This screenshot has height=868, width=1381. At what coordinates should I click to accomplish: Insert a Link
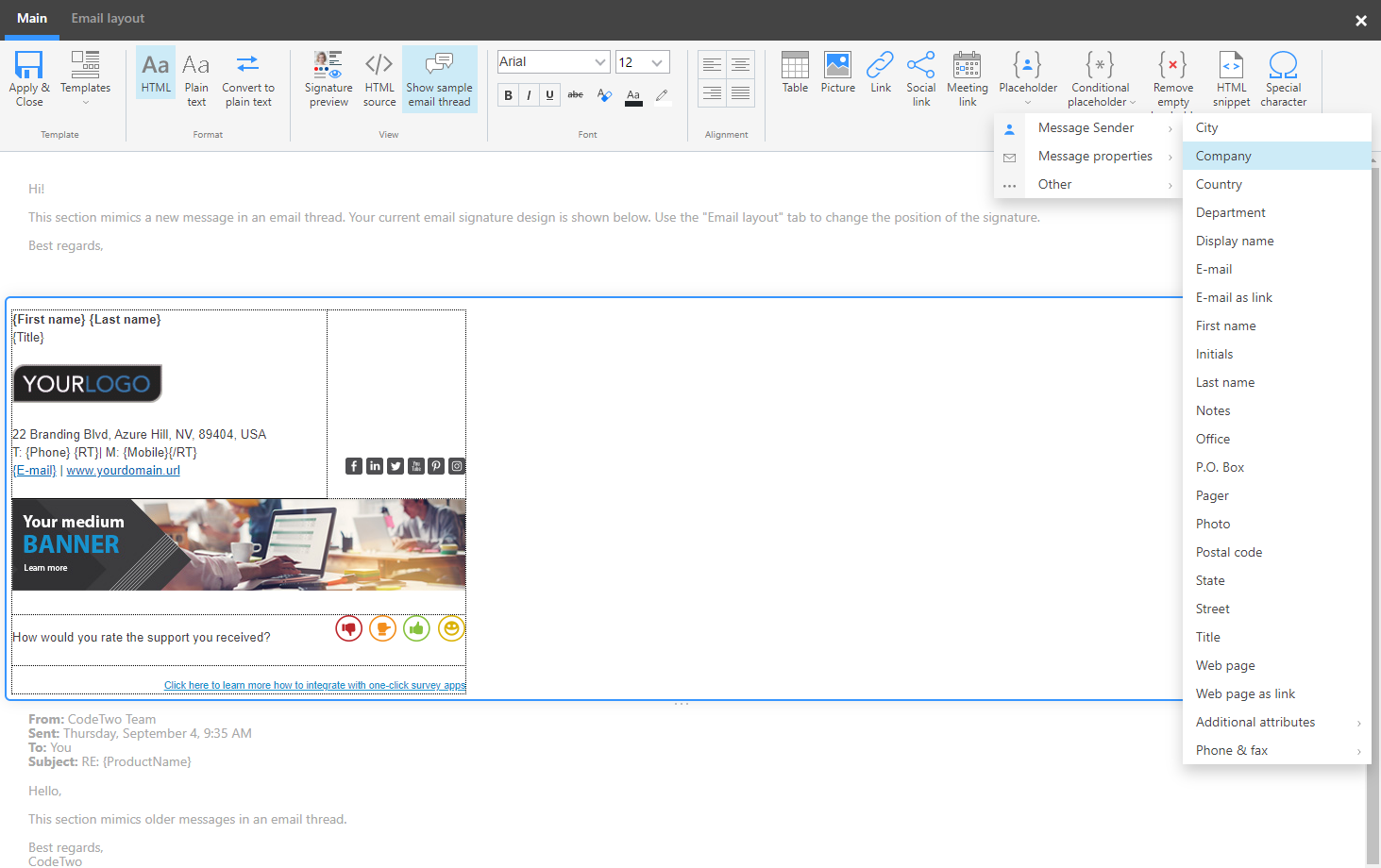point(880,77)
